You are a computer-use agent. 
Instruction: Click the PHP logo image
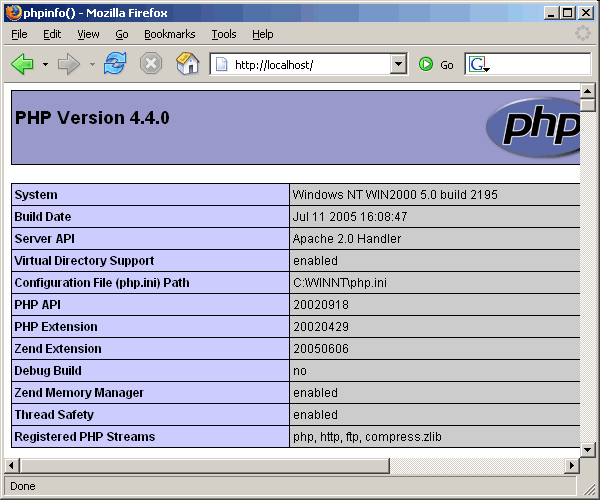click(x=533, y=127)
